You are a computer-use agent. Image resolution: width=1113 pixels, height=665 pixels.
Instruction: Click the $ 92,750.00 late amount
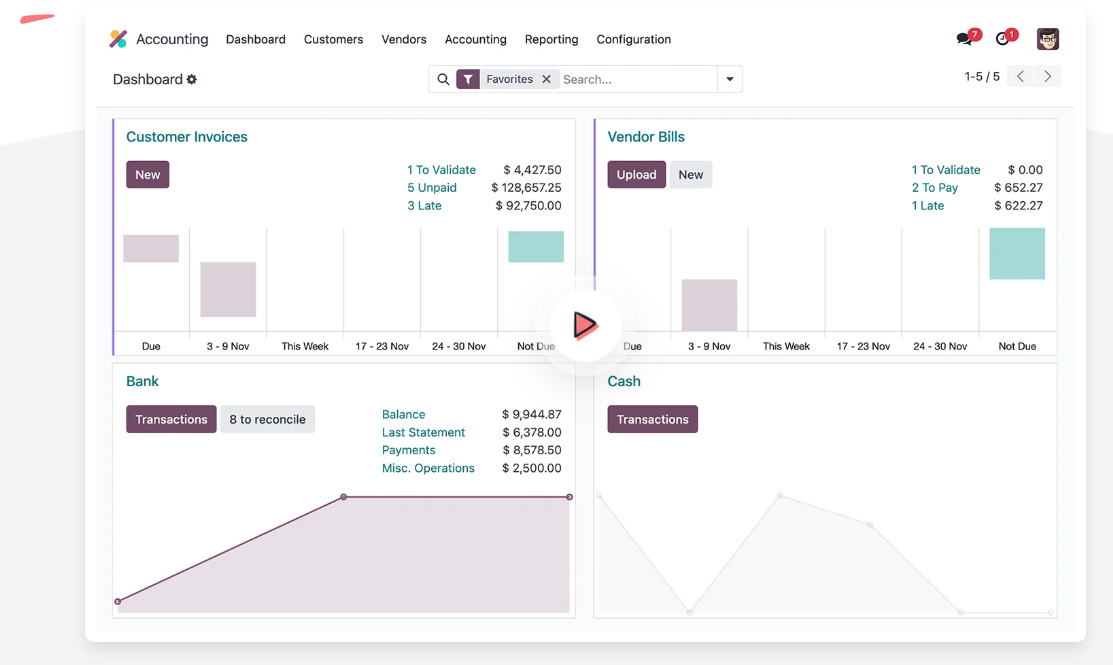click(528, 206)
